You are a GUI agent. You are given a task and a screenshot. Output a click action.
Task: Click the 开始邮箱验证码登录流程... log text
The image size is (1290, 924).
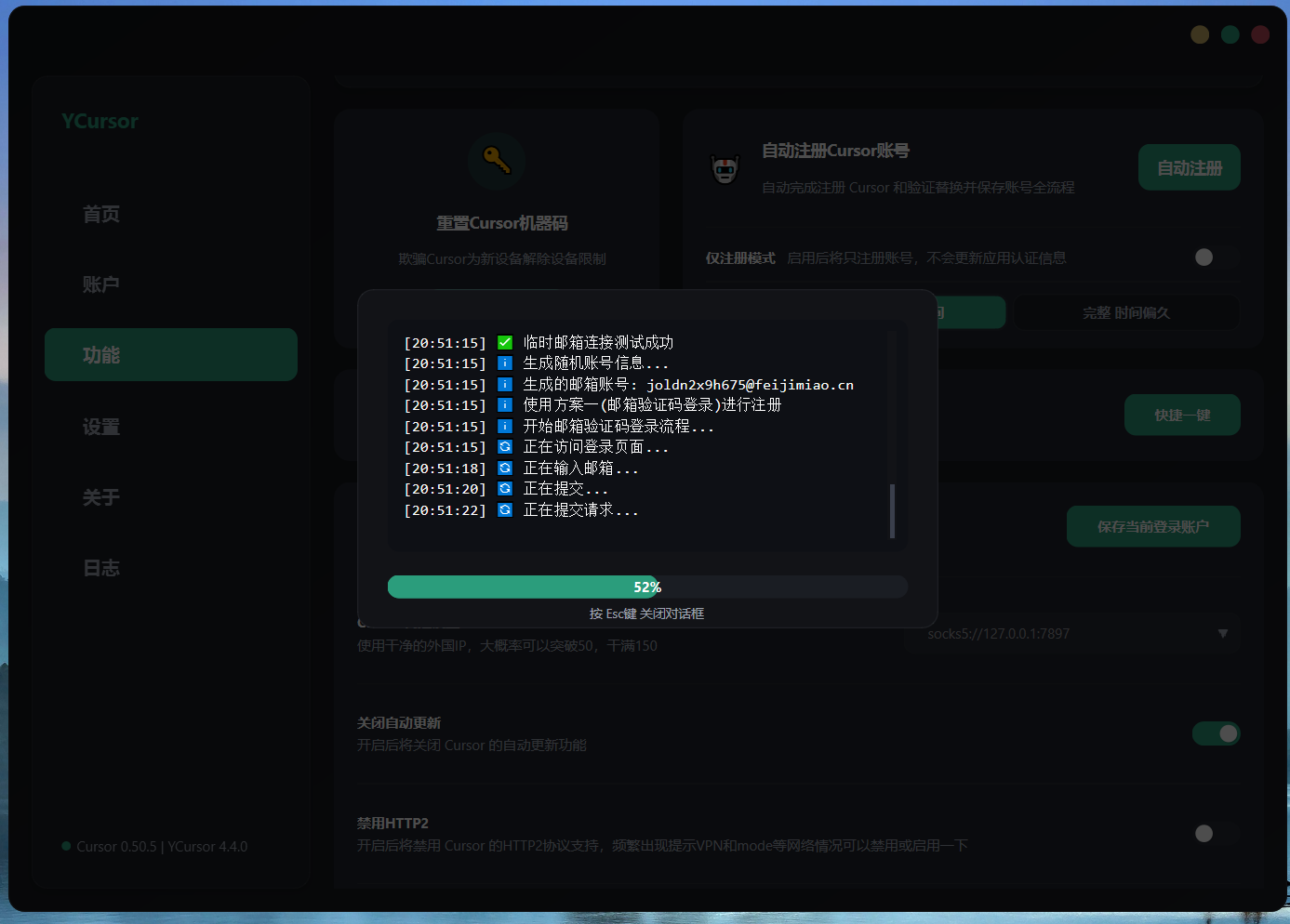click(x=618, y=426)
